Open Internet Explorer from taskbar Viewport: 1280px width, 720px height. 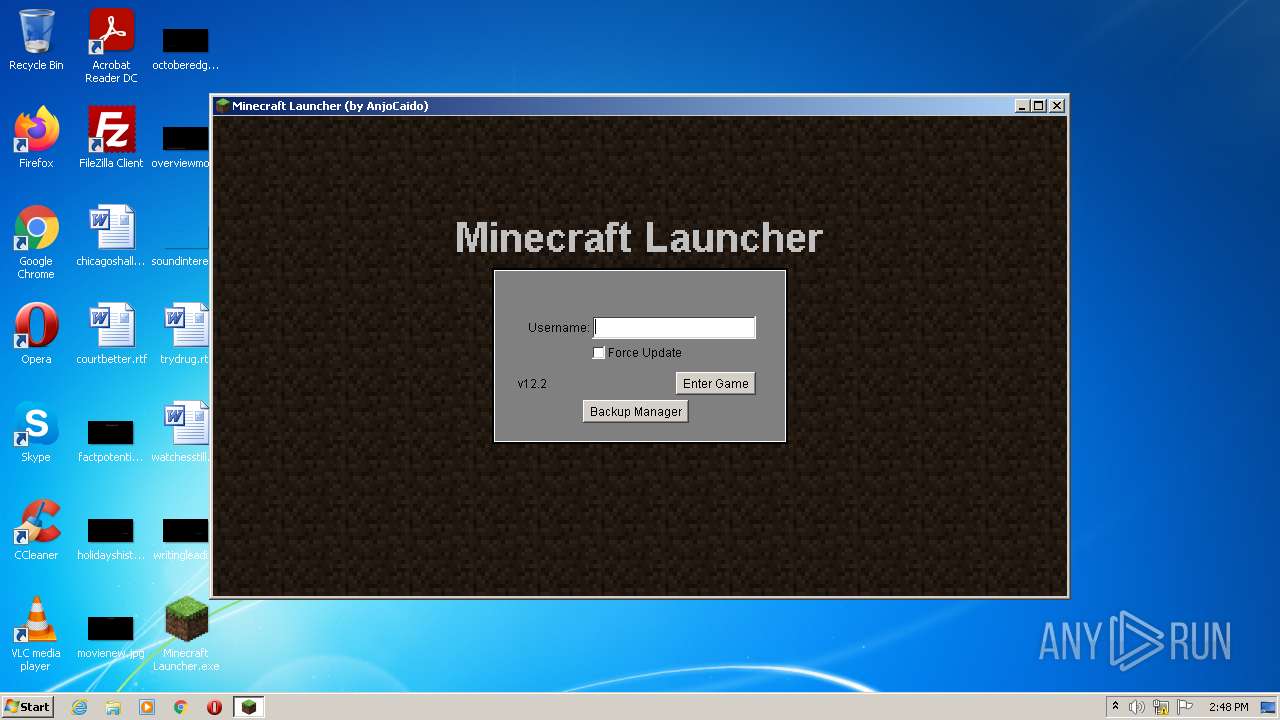pyautogui.click(x=79, y=707)
